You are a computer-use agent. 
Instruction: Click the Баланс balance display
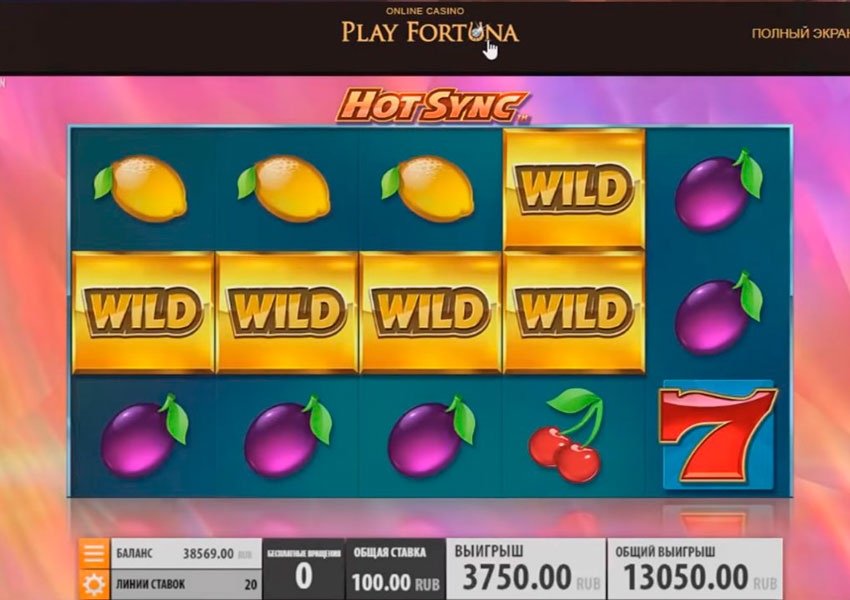click(x=186, y=553)
